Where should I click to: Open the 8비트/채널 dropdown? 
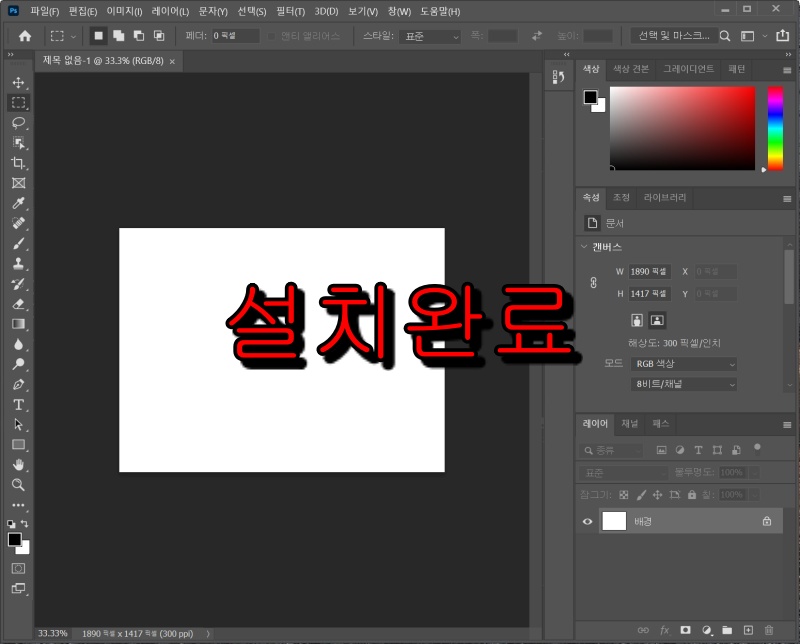683,384
